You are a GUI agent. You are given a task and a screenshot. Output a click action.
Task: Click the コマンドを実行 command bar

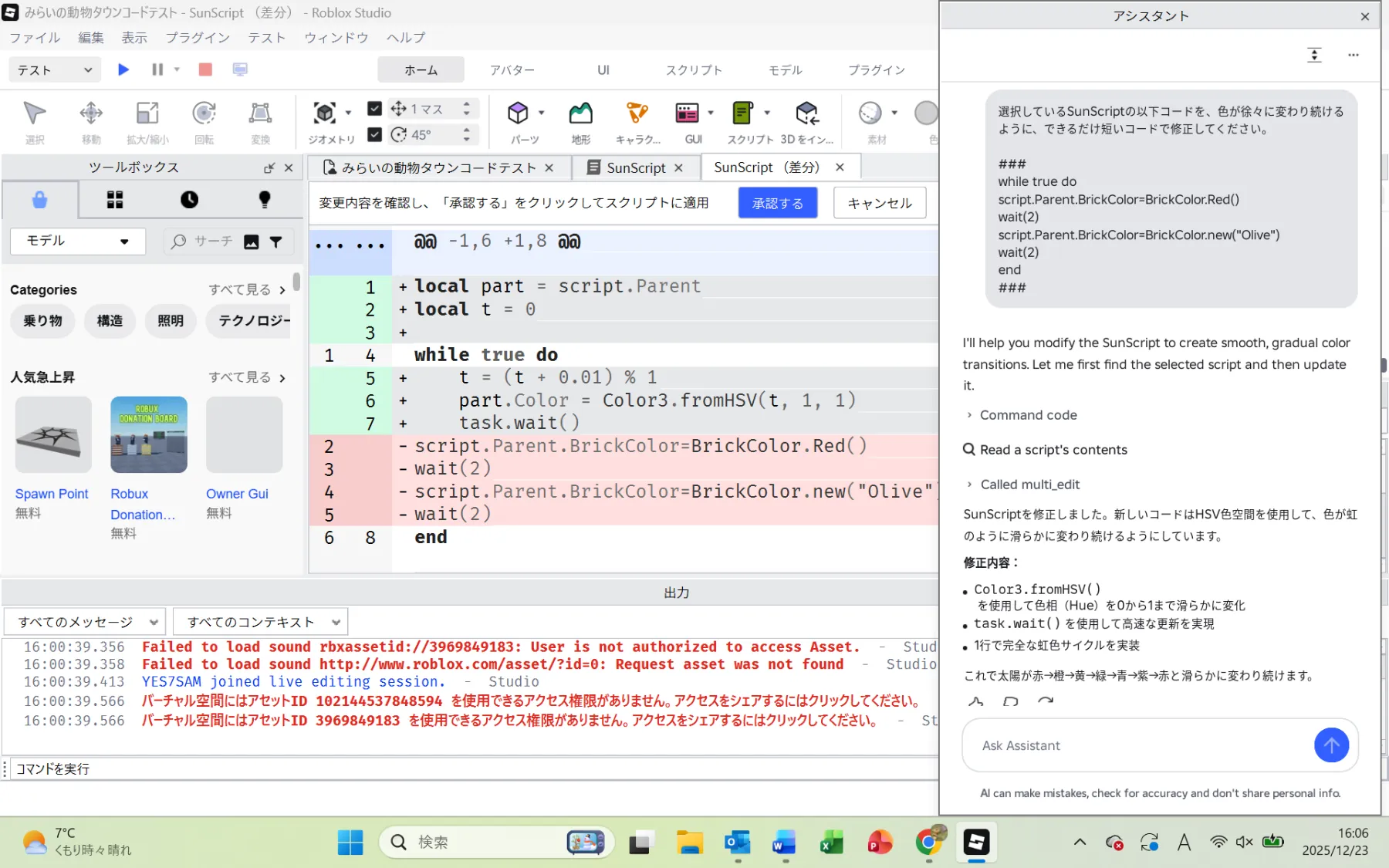475,768
